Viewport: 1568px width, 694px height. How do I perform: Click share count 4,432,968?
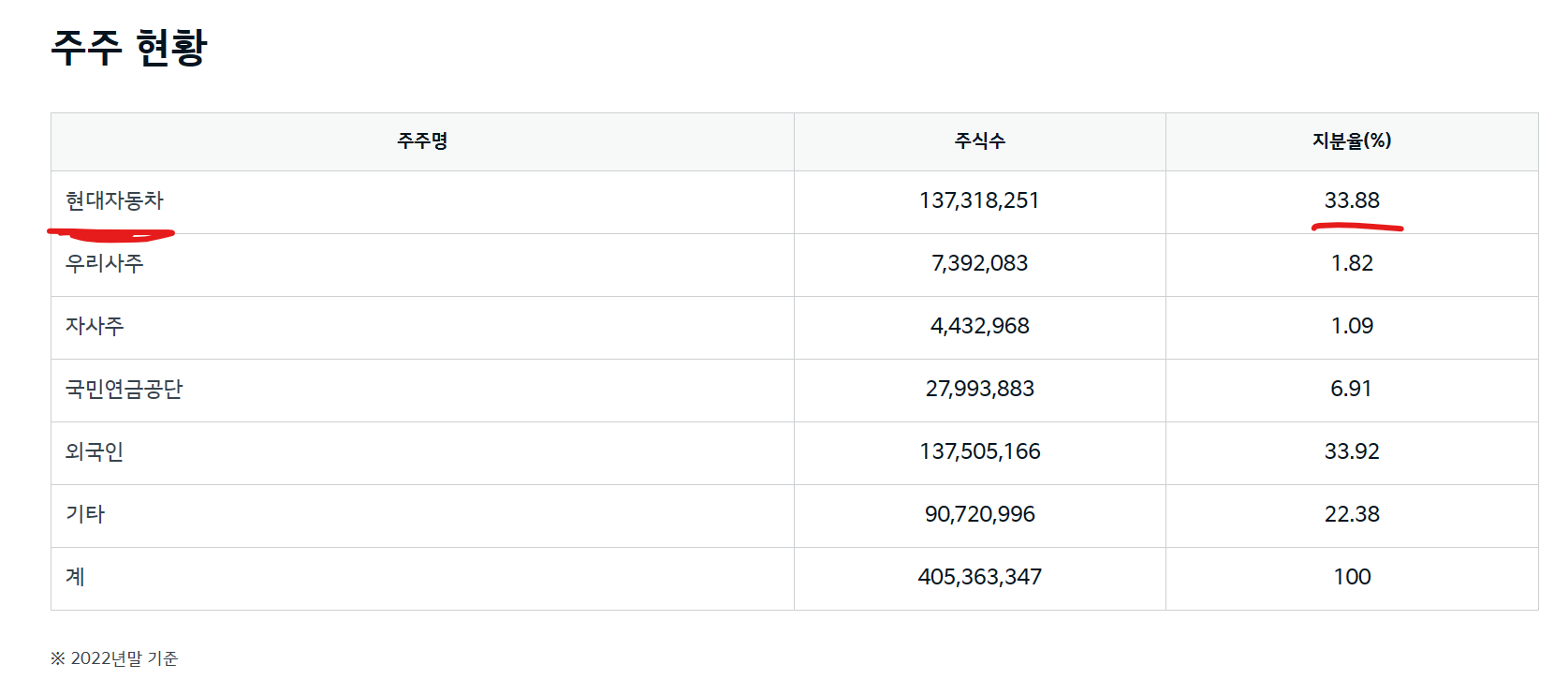979,326
